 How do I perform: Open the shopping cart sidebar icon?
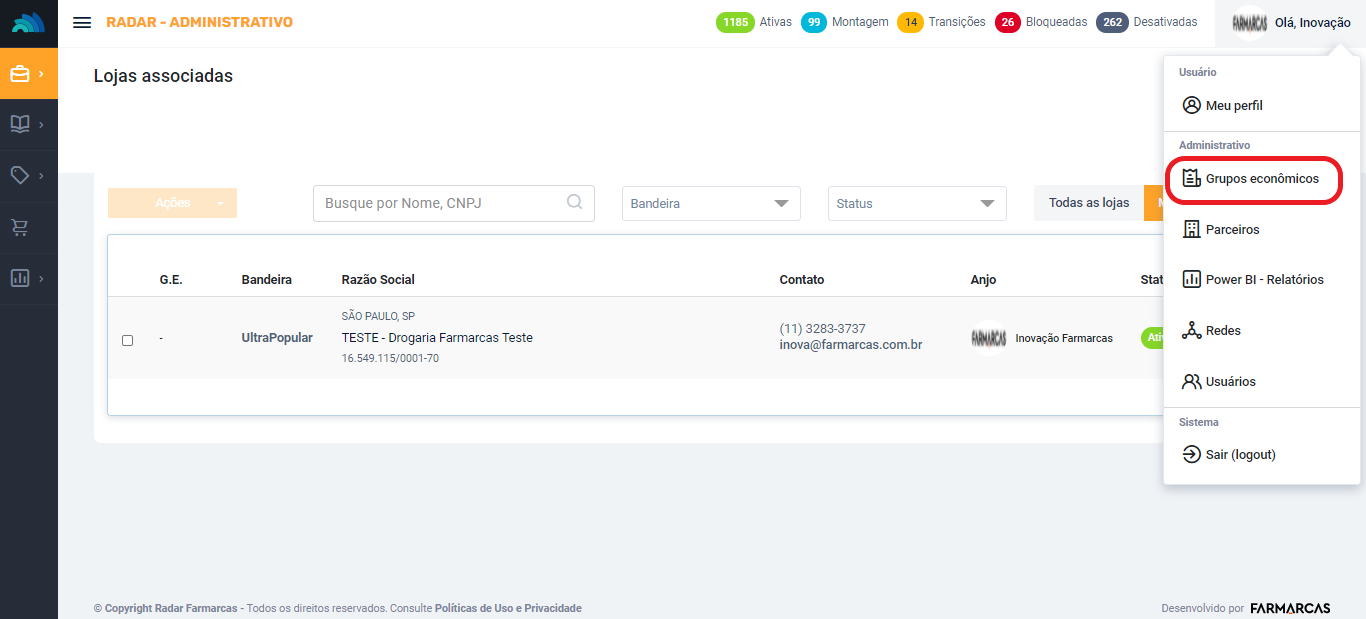click(20, 228)
